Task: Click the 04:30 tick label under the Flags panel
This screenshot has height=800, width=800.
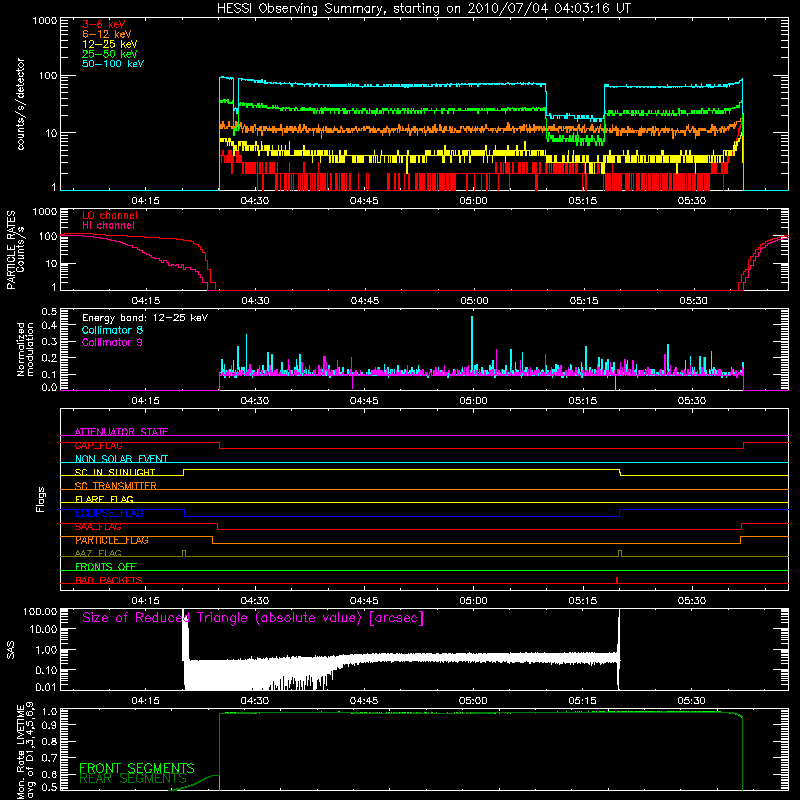Action: click(255, 601)
